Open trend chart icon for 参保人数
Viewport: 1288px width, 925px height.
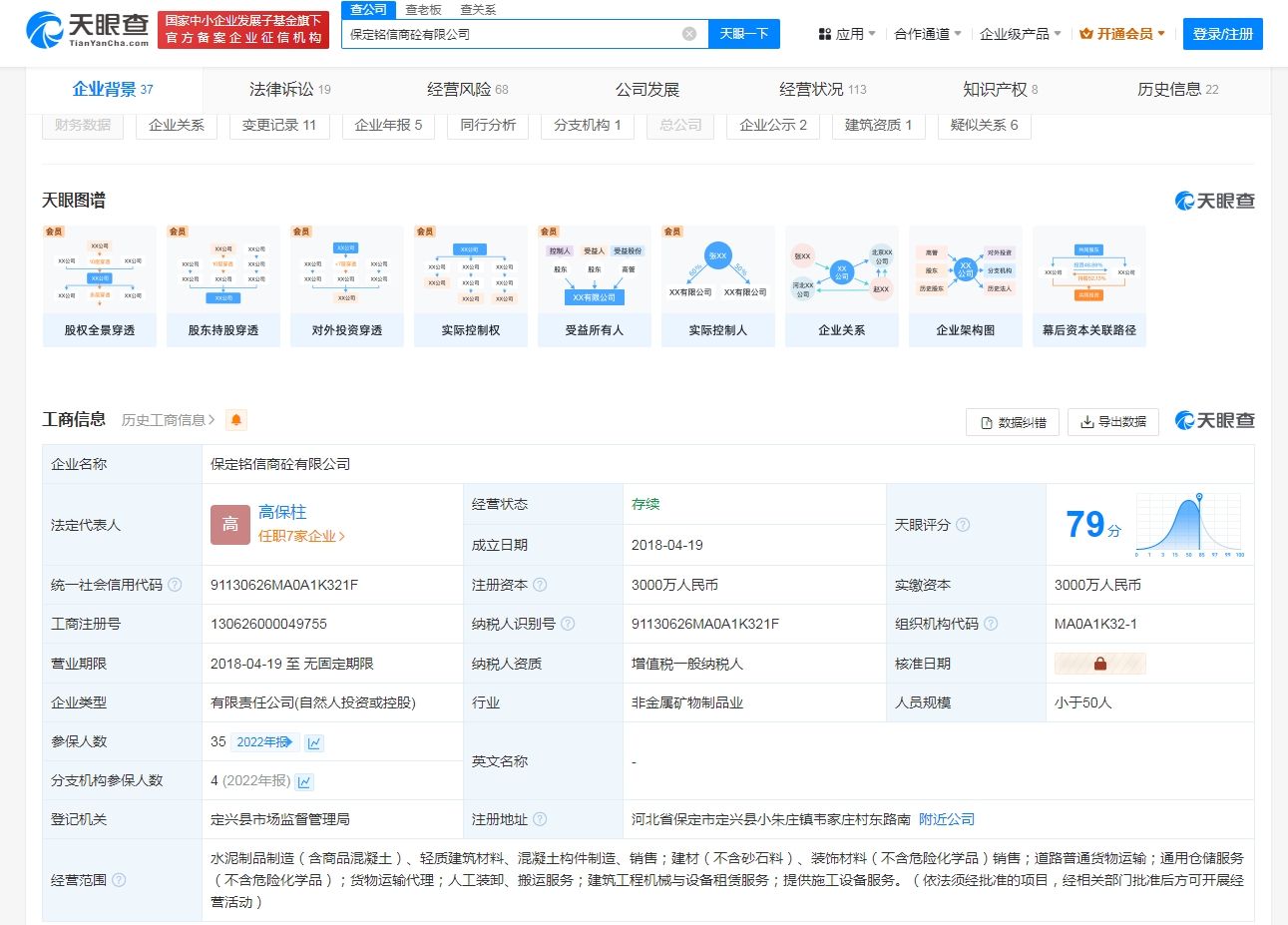[315, 742]
